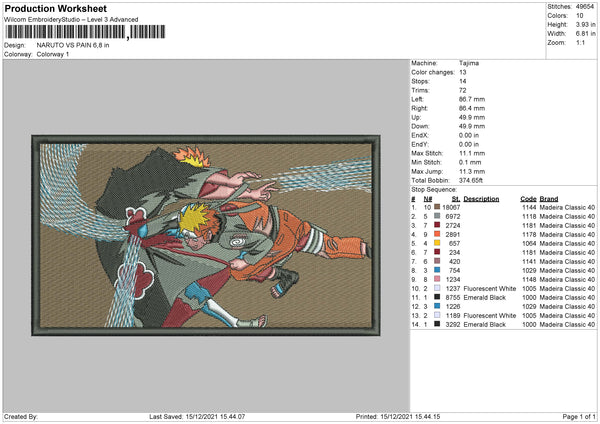Click 'Emerald Black' description in row 11

point(484,297)
